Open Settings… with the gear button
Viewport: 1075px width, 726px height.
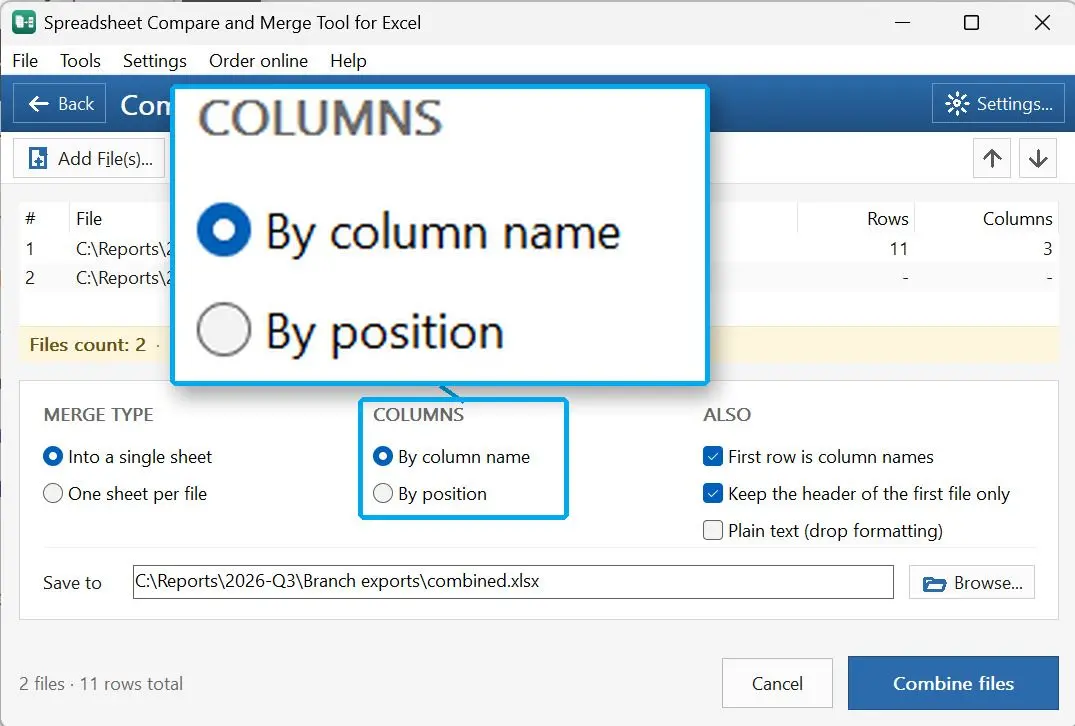[998, 104]
